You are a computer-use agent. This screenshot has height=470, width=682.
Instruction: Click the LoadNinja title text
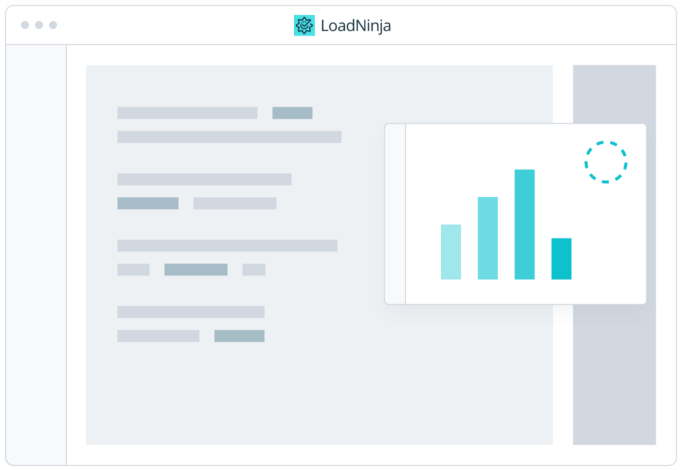356,26
